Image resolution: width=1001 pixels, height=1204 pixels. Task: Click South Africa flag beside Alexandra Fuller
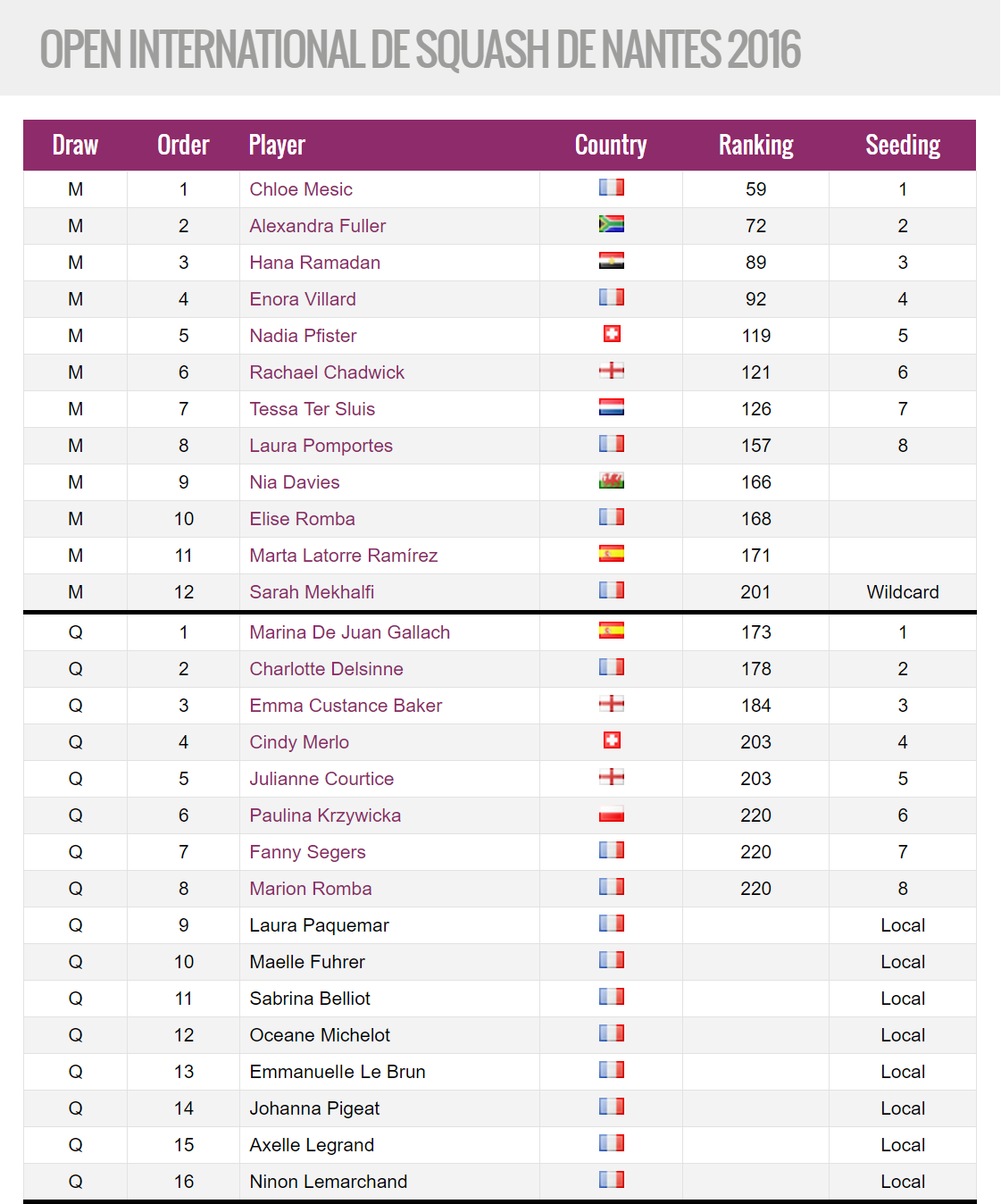point(612,224)
